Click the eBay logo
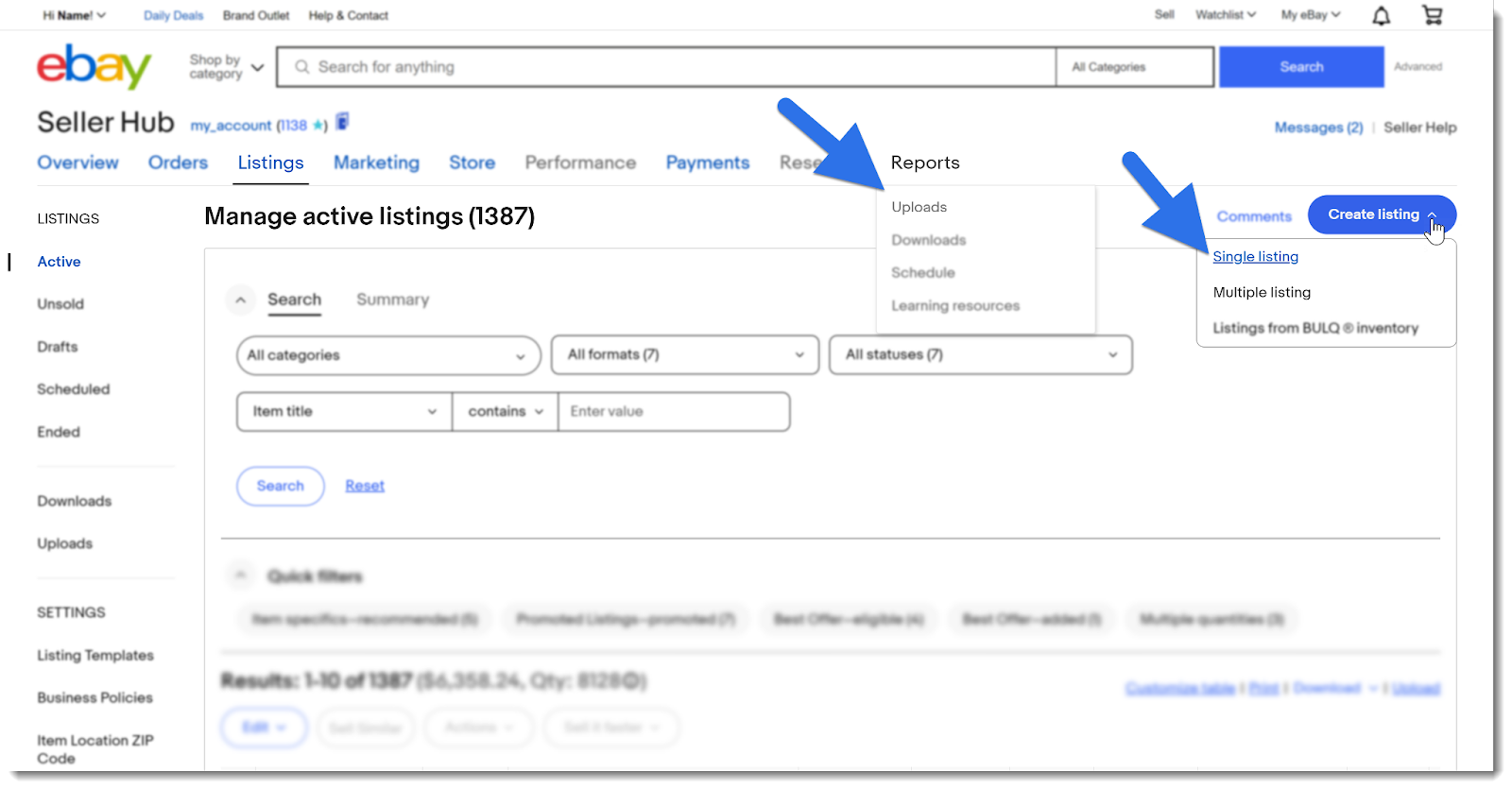 point(94,66)
